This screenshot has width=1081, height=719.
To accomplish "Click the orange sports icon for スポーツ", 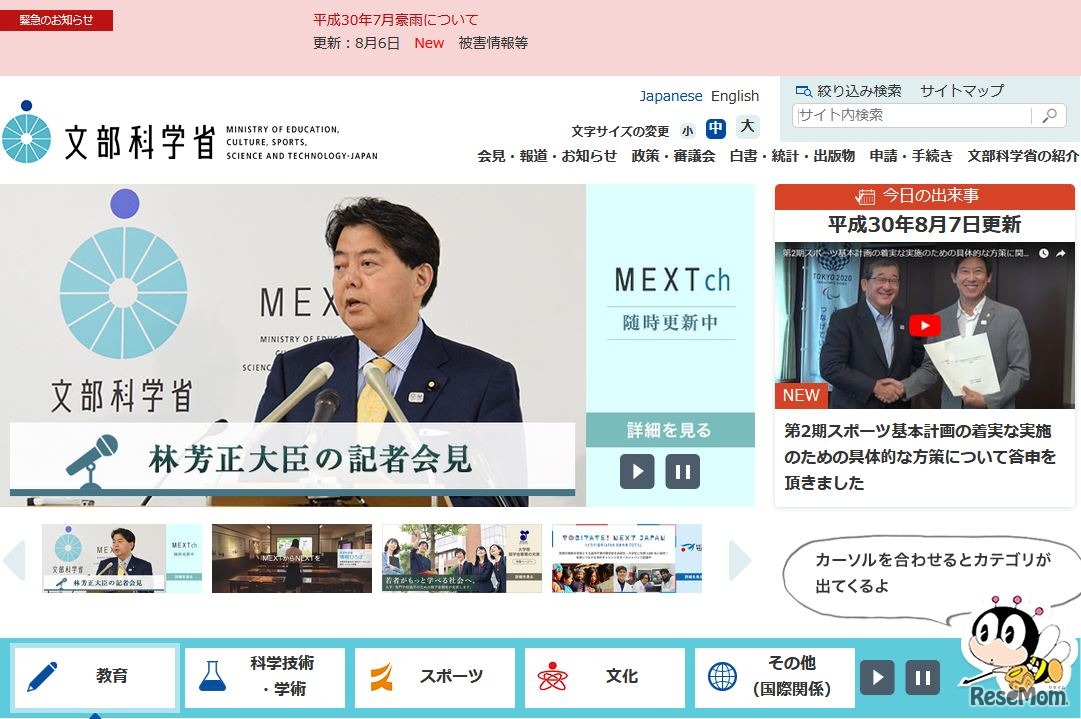I will [x=381, y=676].
